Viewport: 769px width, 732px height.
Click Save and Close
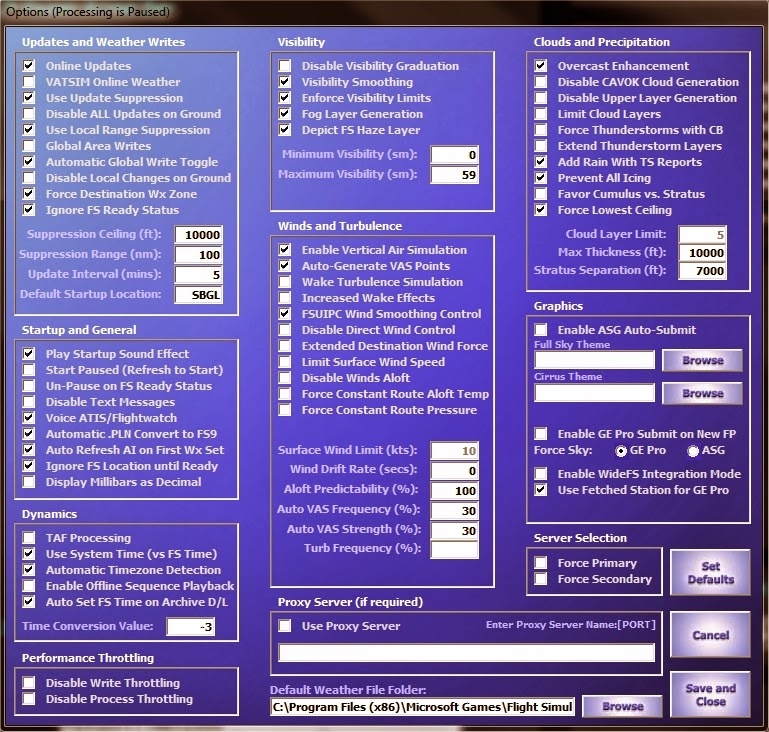point(710,695)
